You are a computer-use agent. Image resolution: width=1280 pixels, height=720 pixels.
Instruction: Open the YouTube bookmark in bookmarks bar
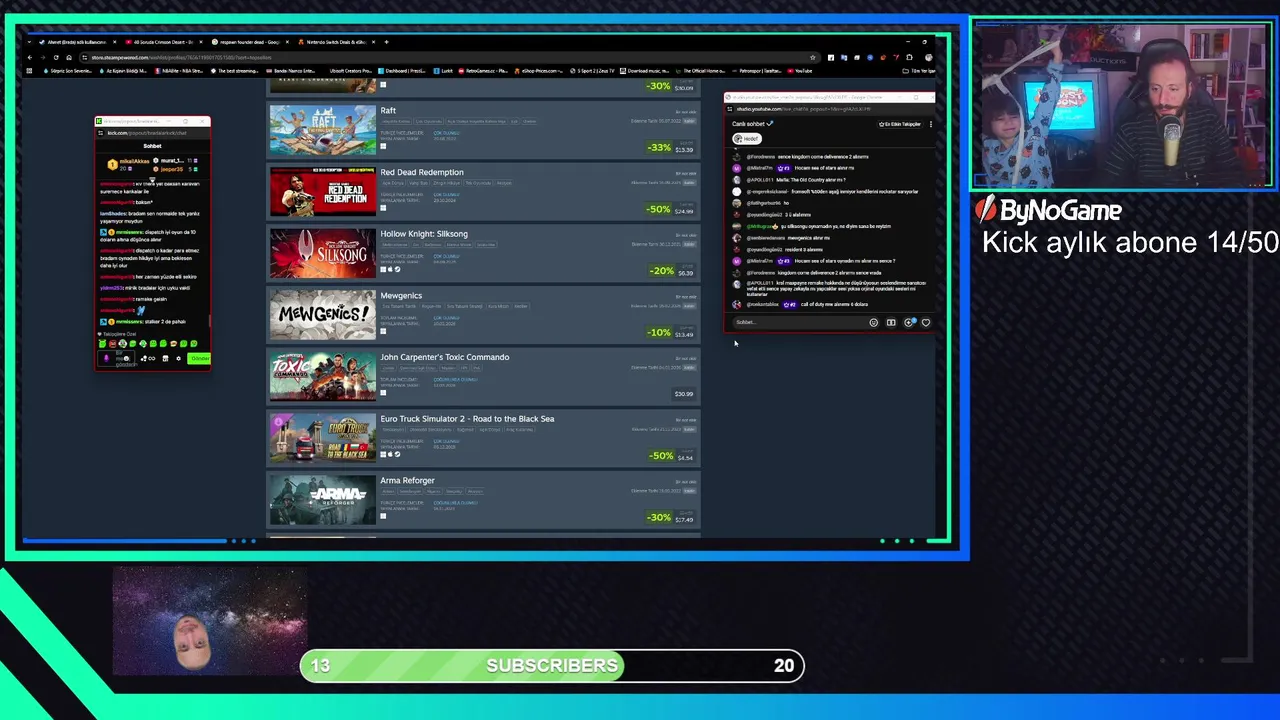(800, 71)
